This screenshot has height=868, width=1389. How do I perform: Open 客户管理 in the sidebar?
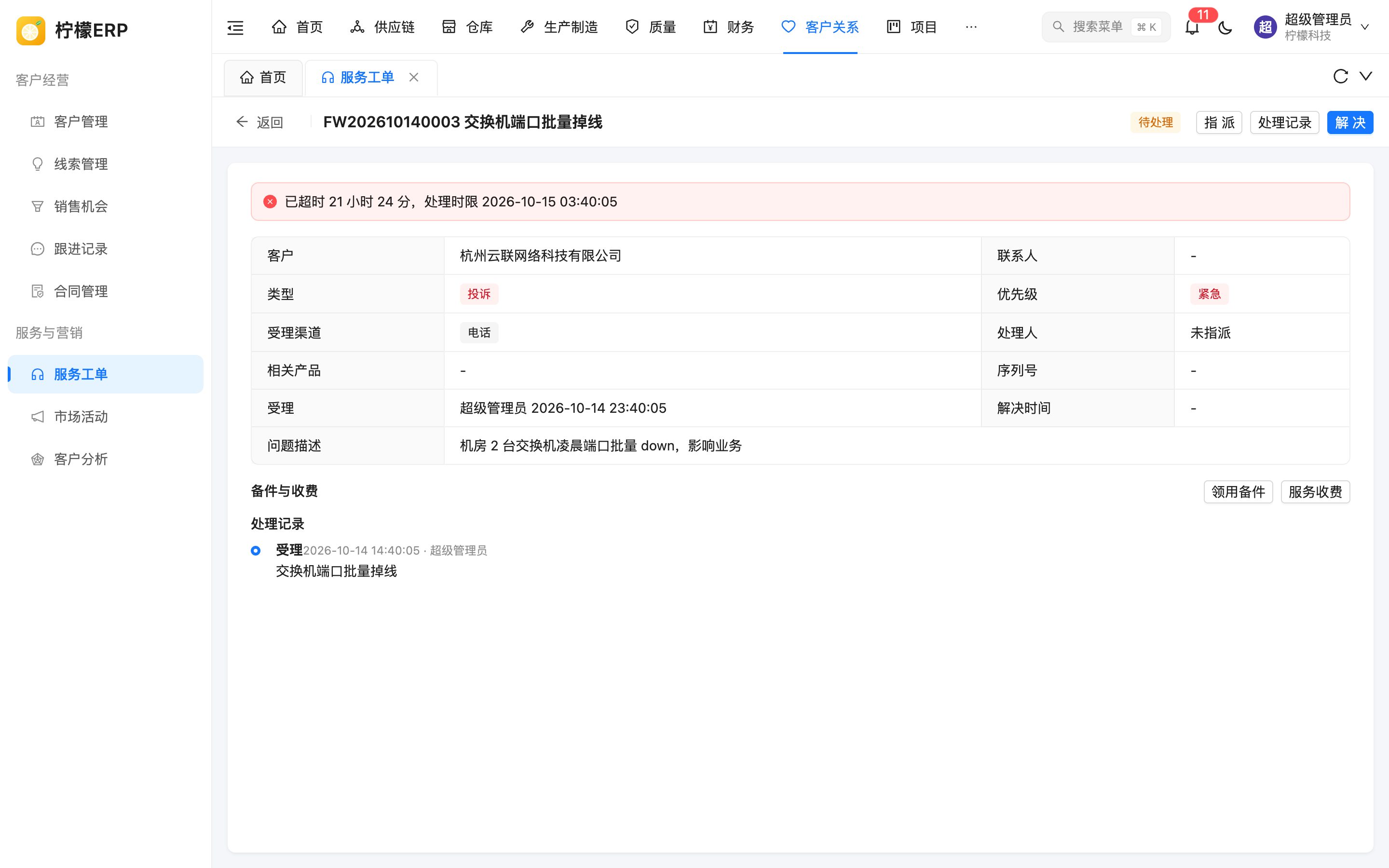[x=106, y=122]
